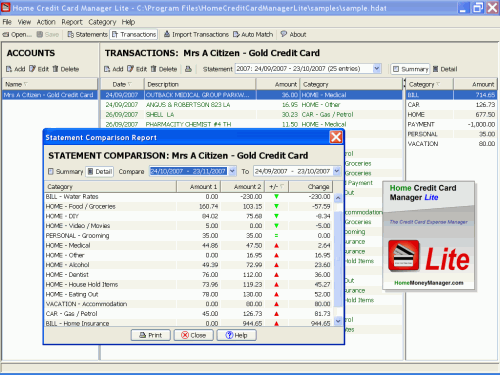Select the Transactions toolbar toggle
The height and width of the screenshot is (375, 500).
point(134,34)
